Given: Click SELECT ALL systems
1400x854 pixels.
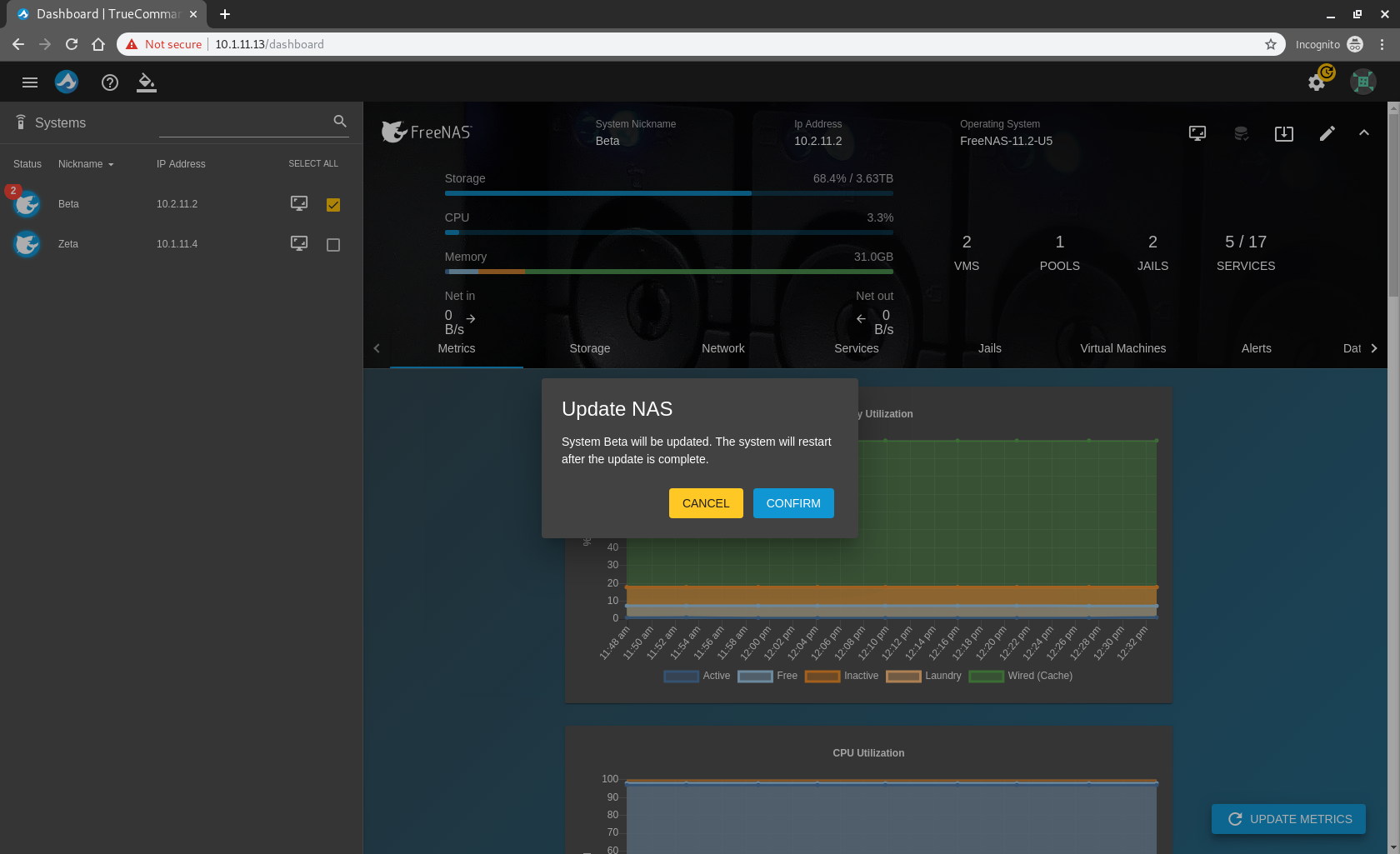Looking at the screenshot, I should [x=313, y=164].
